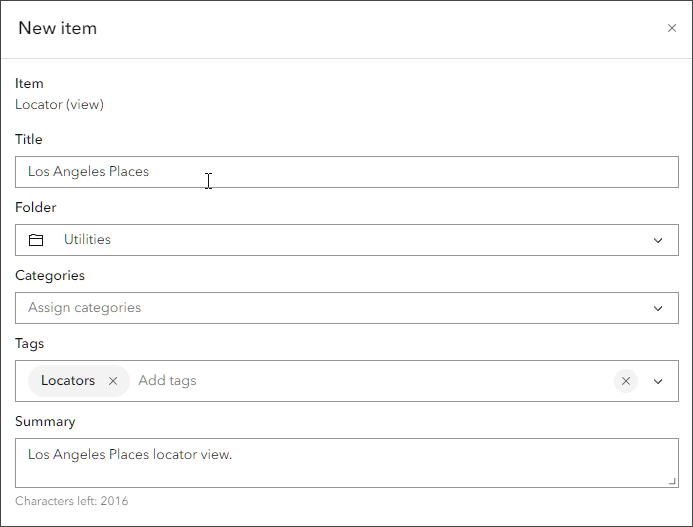This screenshot has height=527, width=693.
Task: Click the Title input field
Action: click(x=346, y=172)
